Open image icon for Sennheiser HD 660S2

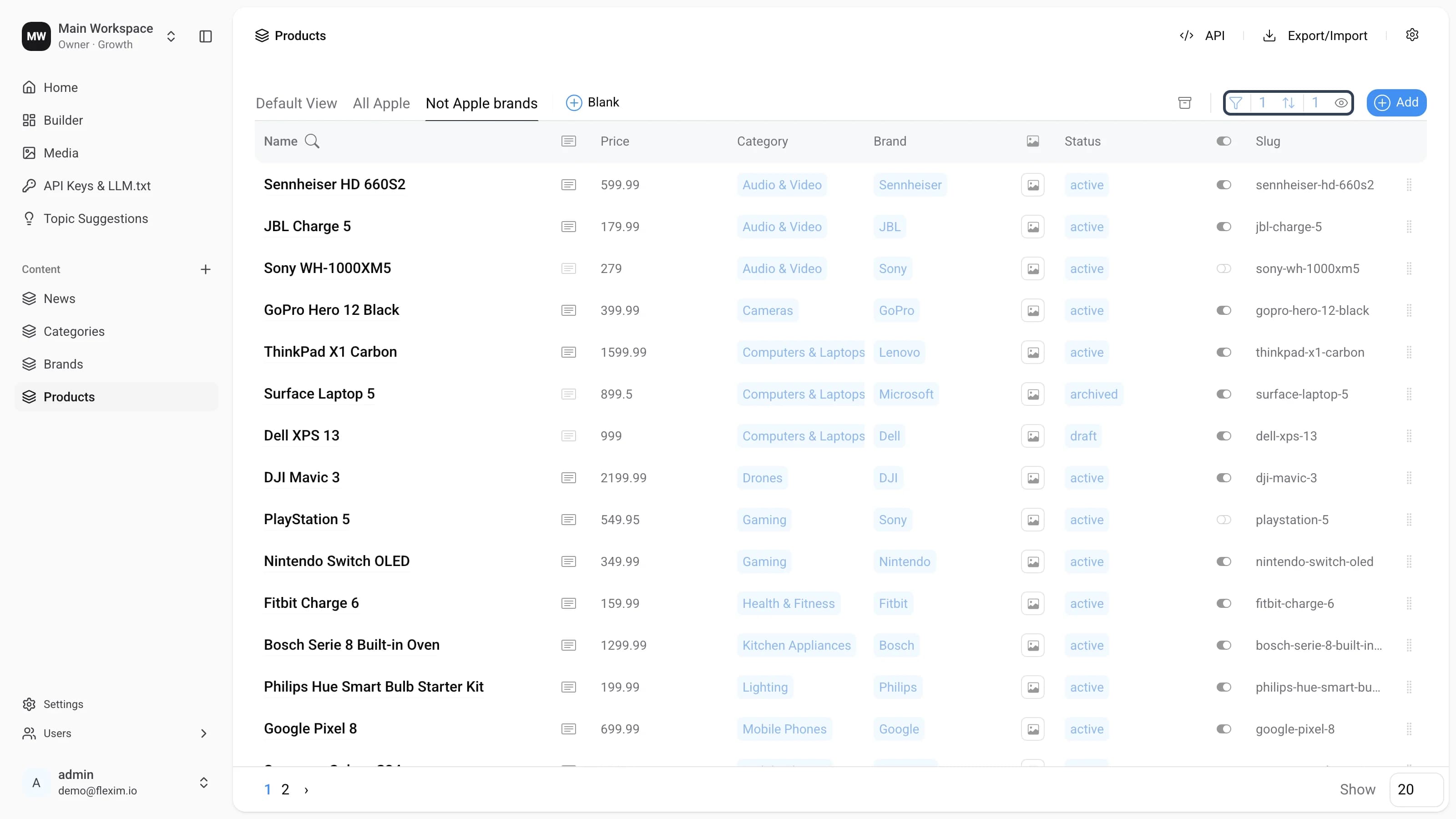tap(1033, 185)
